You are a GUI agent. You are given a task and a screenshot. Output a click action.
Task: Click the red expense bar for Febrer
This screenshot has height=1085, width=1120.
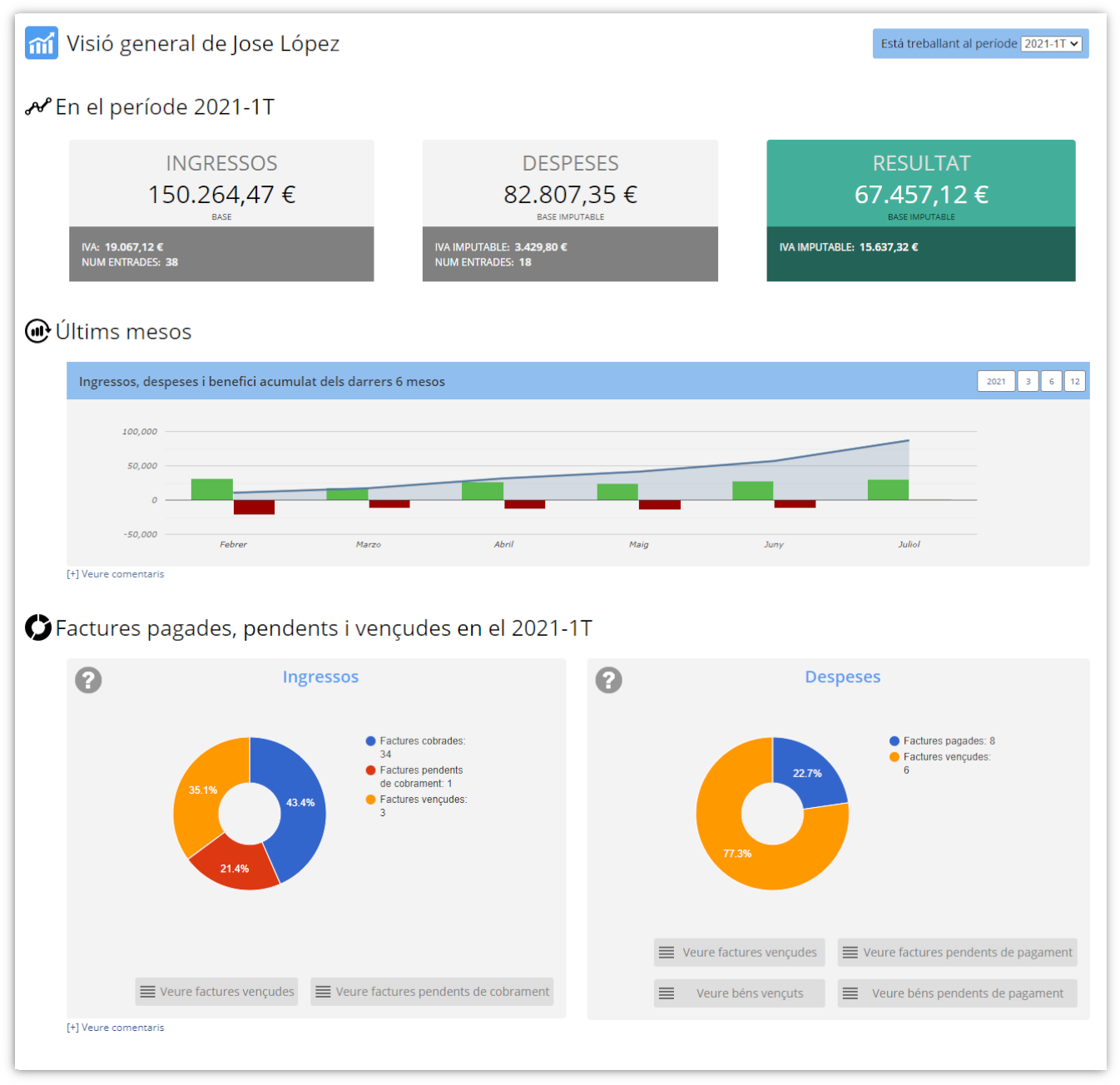pos(255,507)
